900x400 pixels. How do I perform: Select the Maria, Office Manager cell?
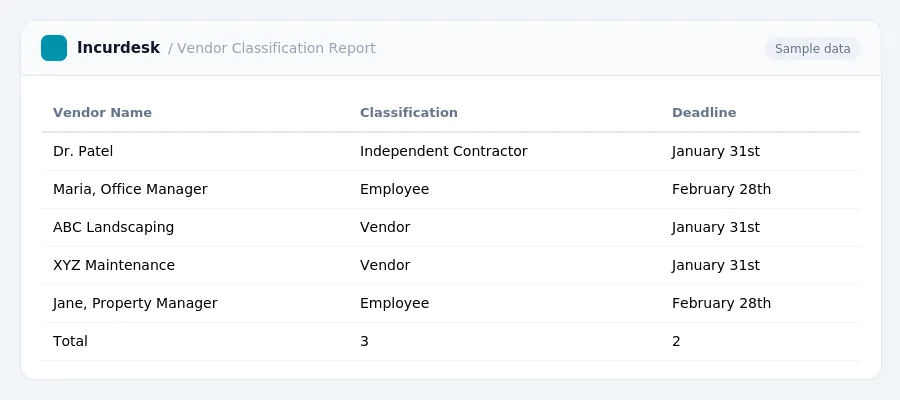pyautogui.click(x=130, y=189)
